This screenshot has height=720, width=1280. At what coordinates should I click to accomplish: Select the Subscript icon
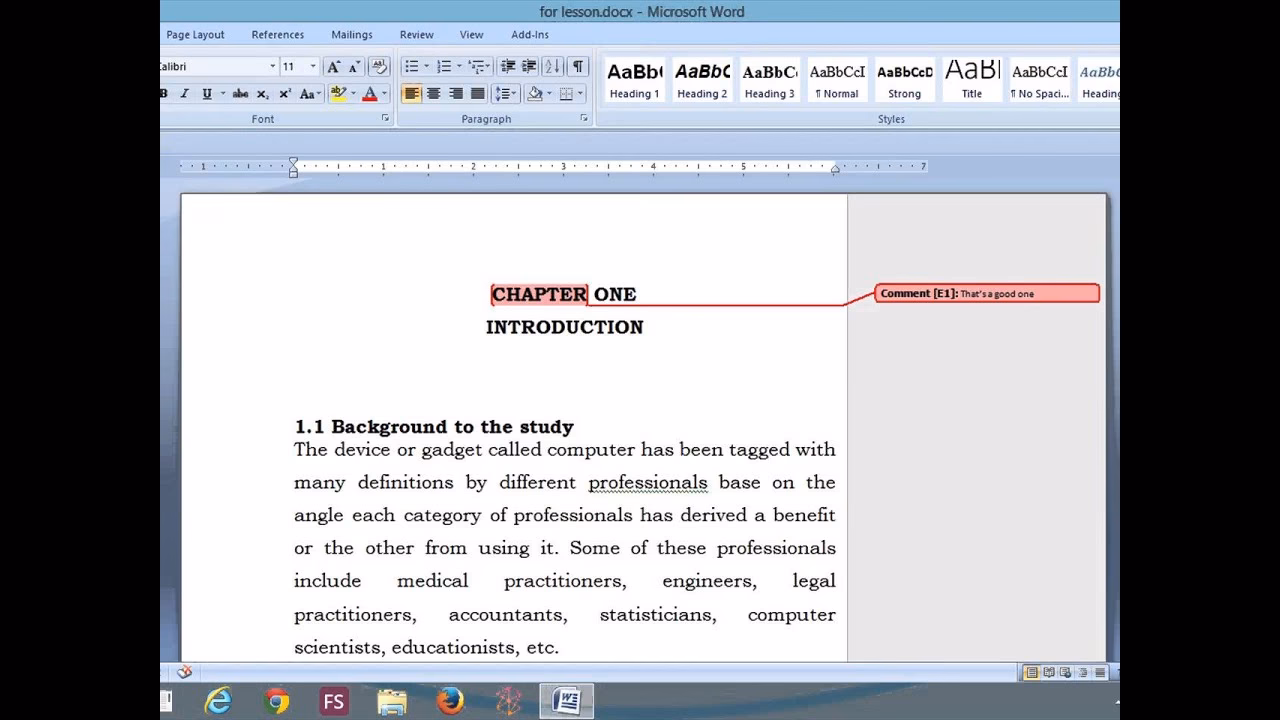(x=262, y=91)
